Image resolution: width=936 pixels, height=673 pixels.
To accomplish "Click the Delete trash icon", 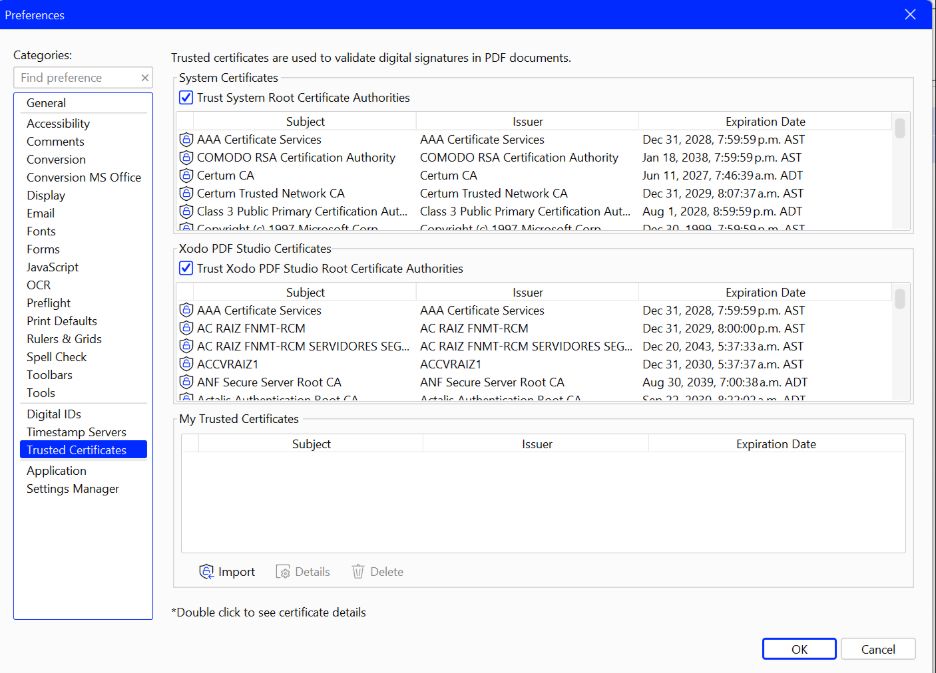I will coord(358,572).
